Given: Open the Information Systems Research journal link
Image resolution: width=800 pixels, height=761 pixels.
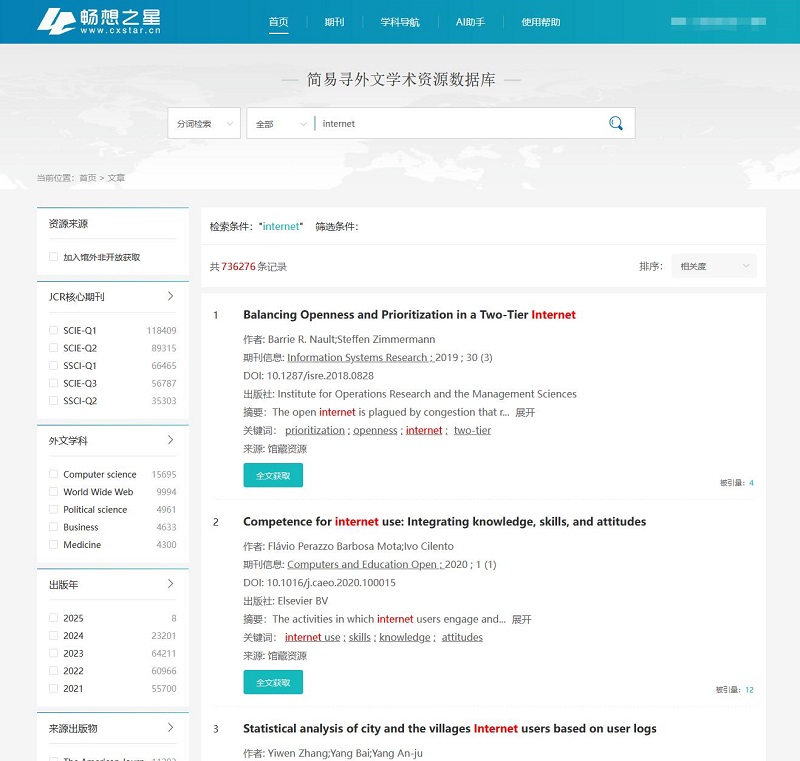Looking at the screenshot, I should click(x=360, y=358).
